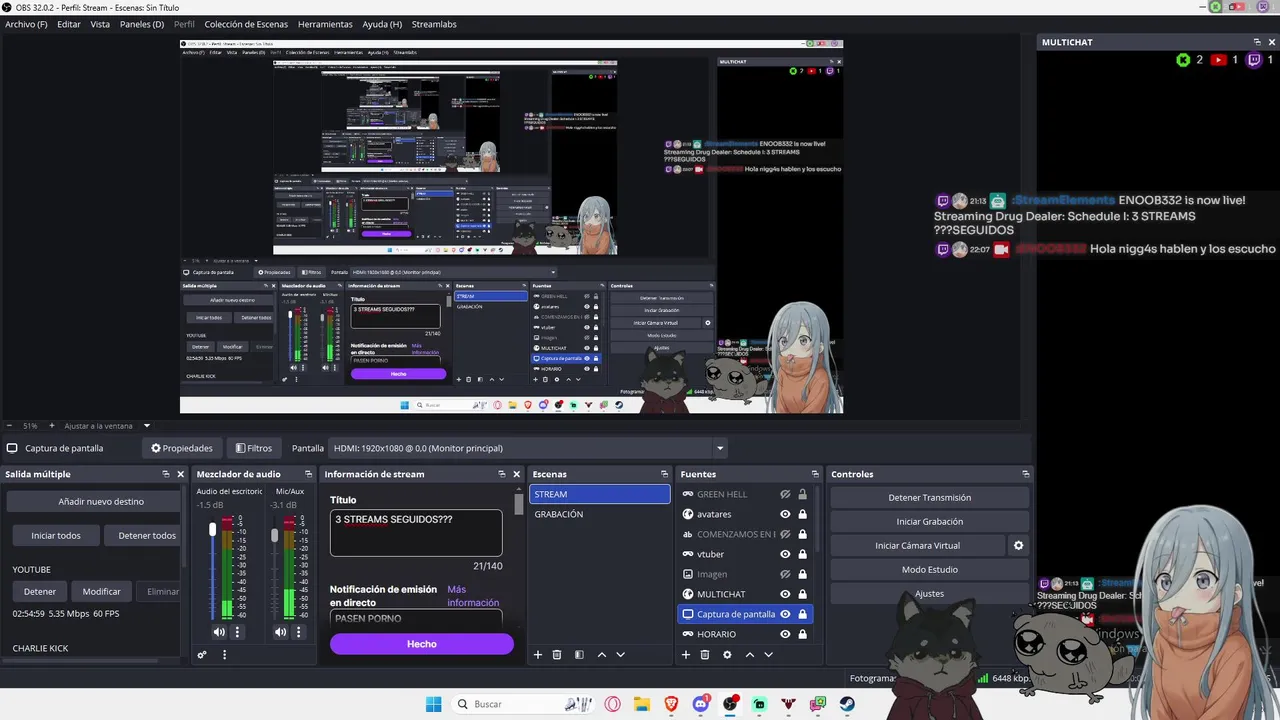Hide the avatares source
Image resolution: width=1280 pixels, height=720 pixels.
point(785,514)
